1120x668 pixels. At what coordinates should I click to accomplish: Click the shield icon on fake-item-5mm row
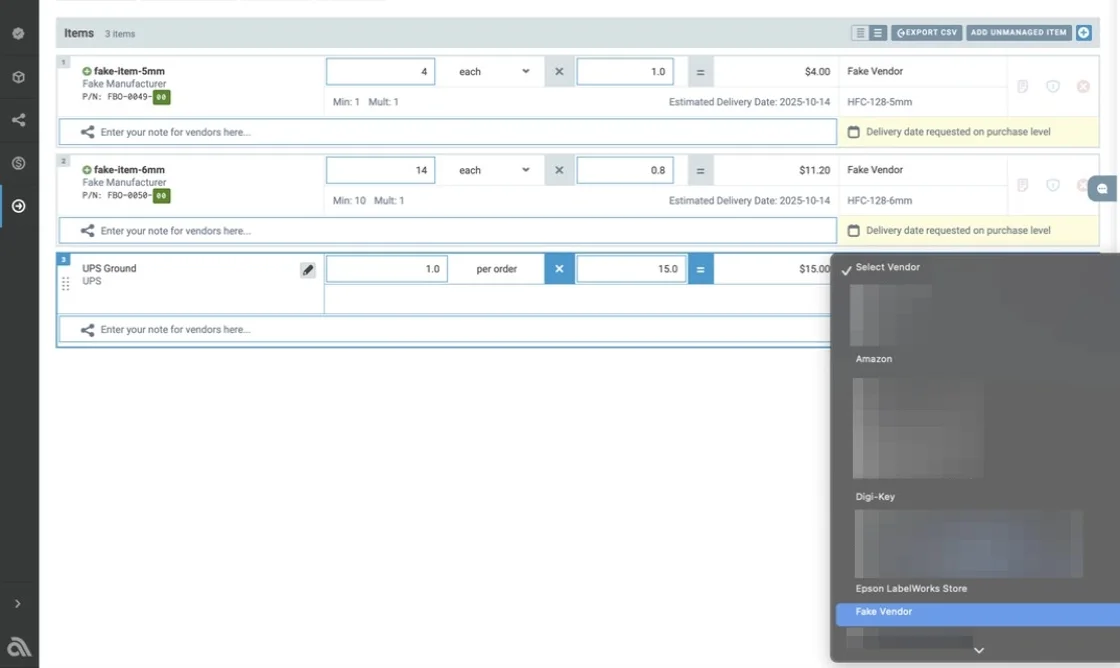point(1053,87)
